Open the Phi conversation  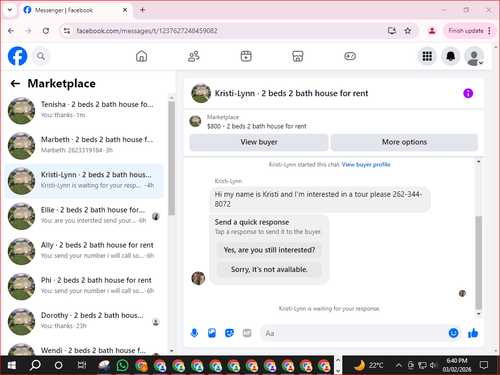pyautogui.click(x=84, y=286)
